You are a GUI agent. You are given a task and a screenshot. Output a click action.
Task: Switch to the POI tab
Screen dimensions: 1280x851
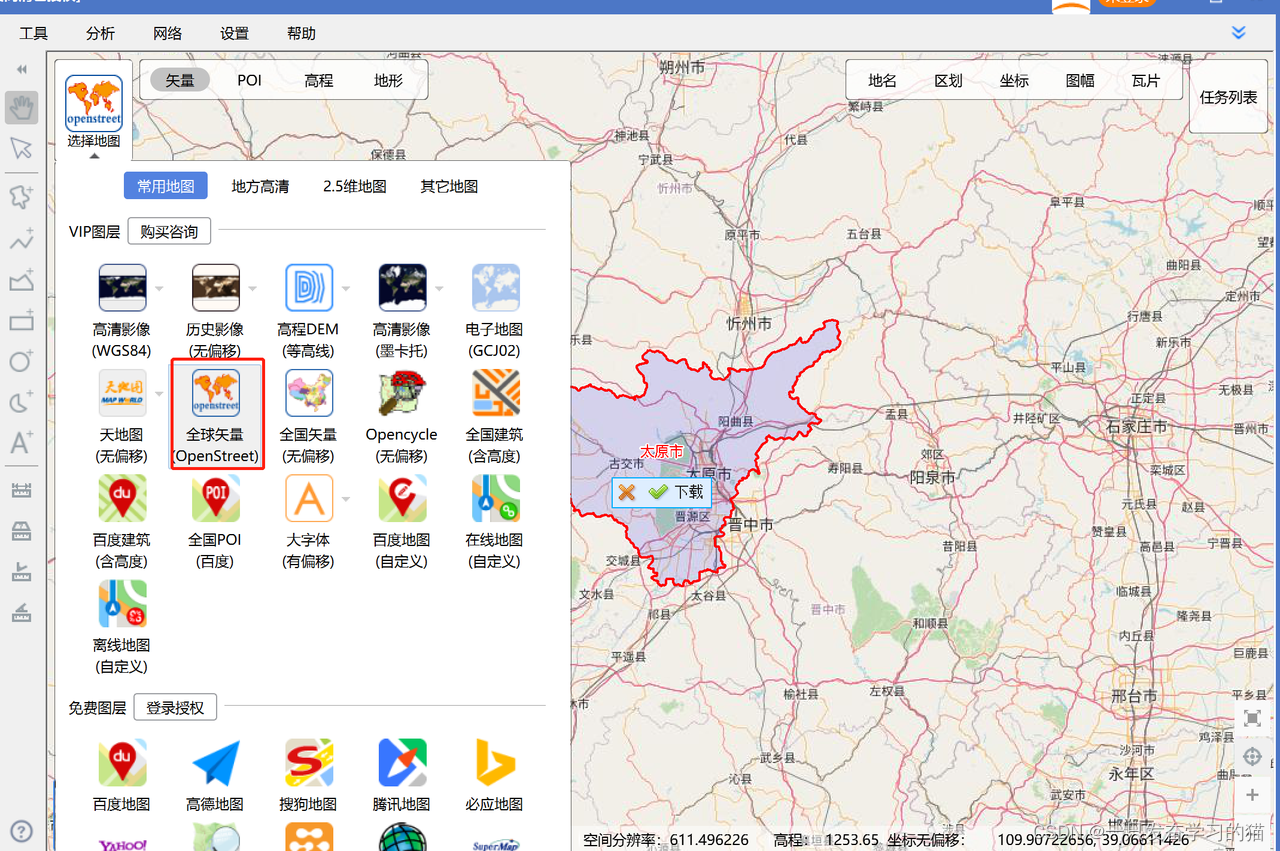248,80
